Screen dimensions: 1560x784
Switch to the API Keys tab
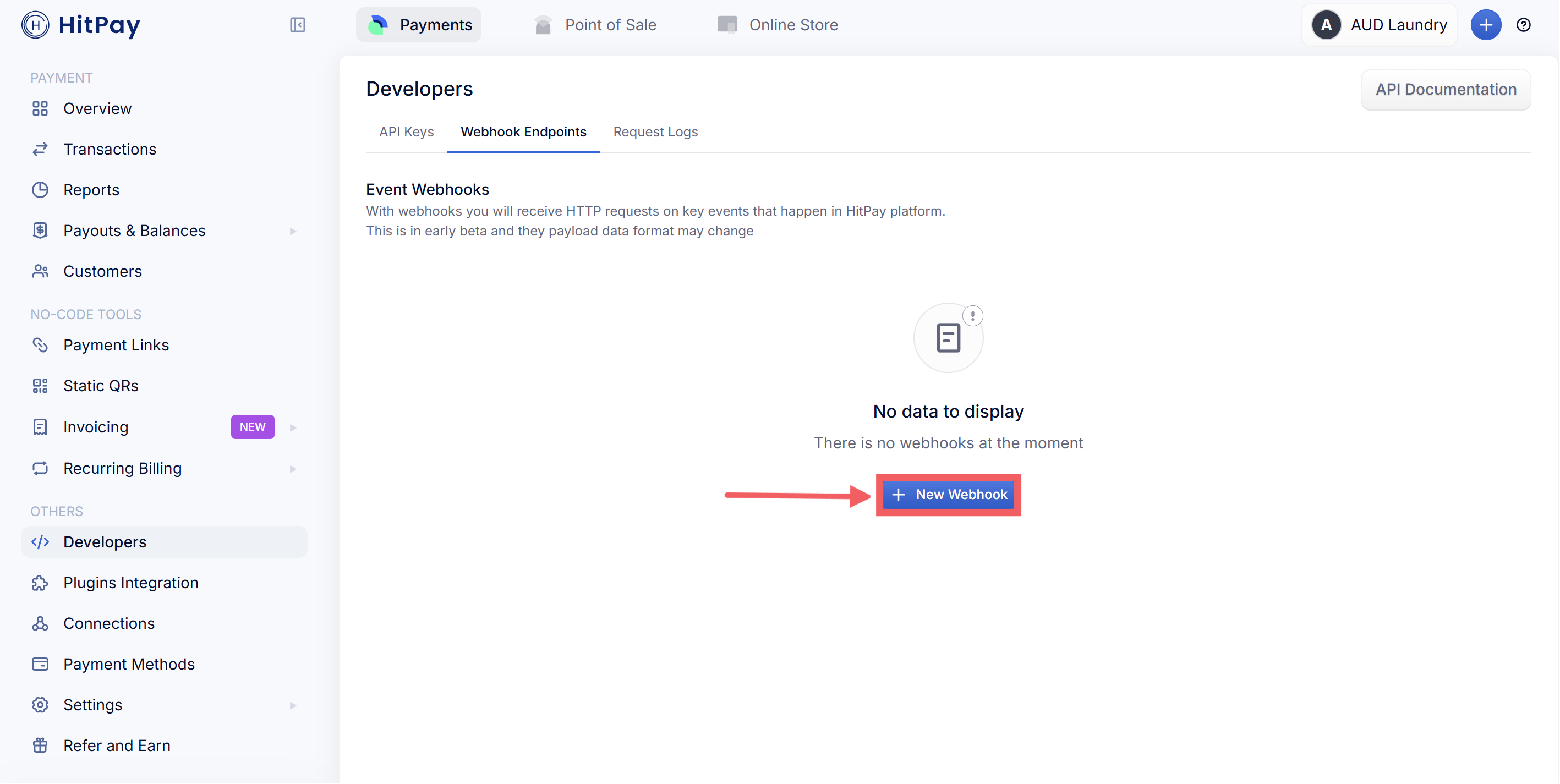click(406, 132)
